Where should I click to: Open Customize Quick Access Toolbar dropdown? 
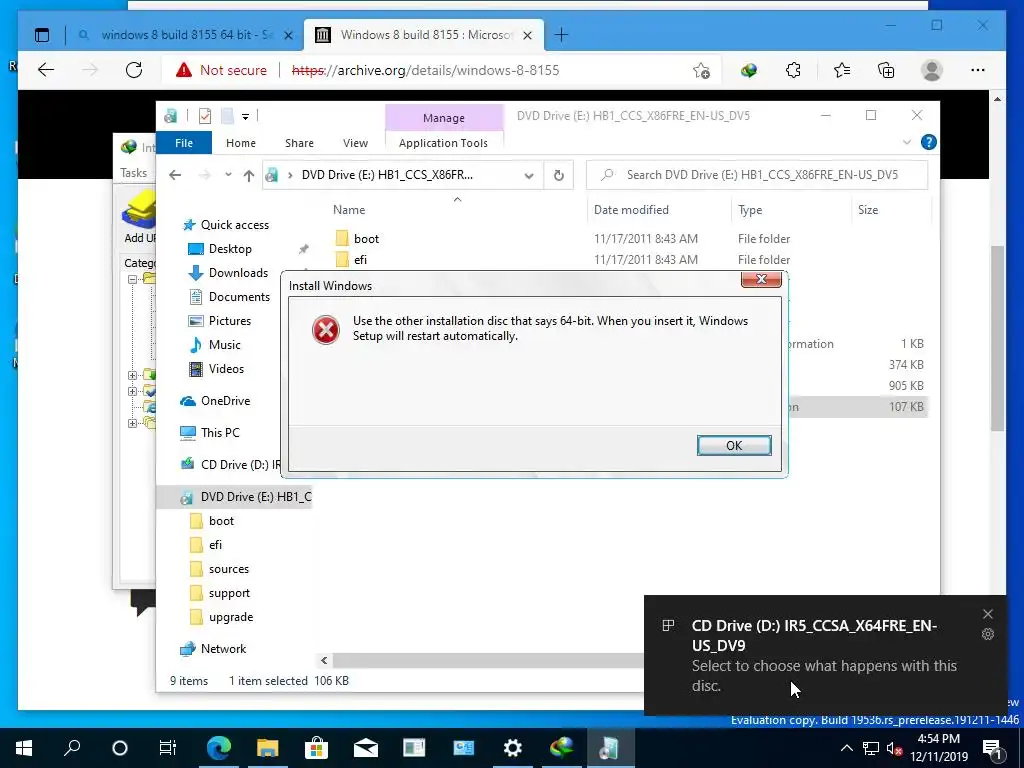246,117
